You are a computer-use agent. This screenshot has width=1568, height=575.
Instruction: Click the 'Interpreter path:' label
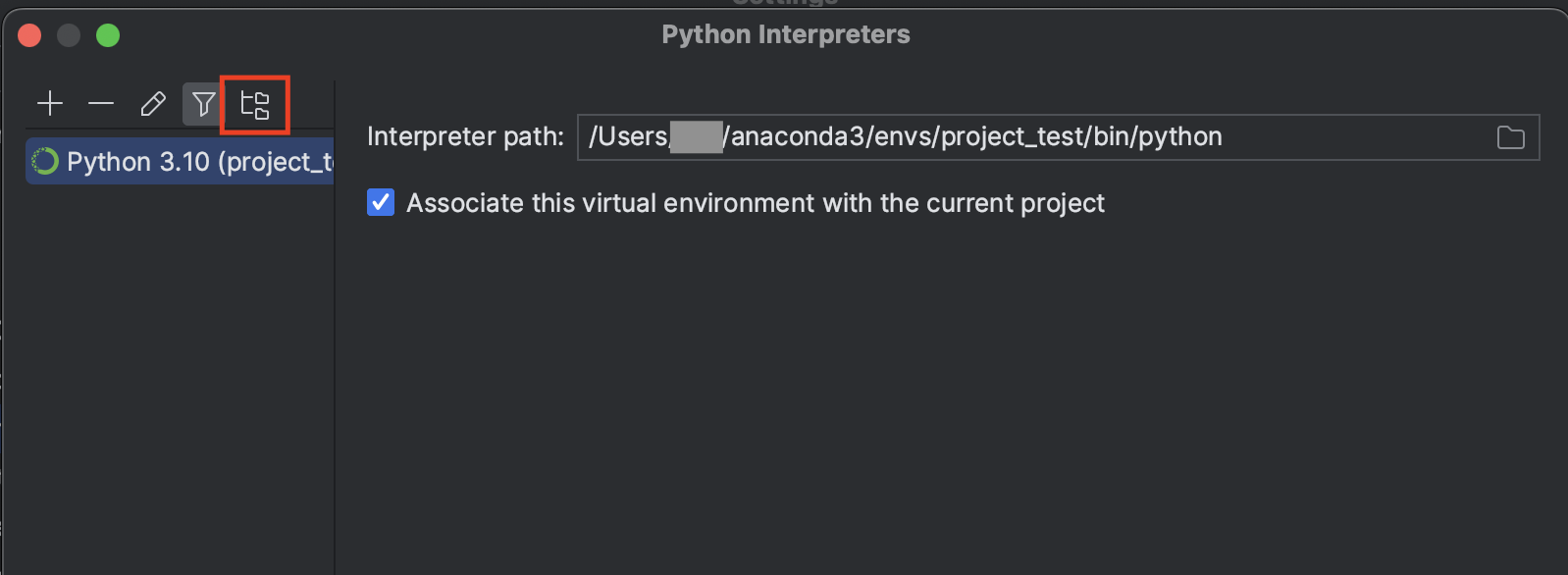(x=465, y=136)
